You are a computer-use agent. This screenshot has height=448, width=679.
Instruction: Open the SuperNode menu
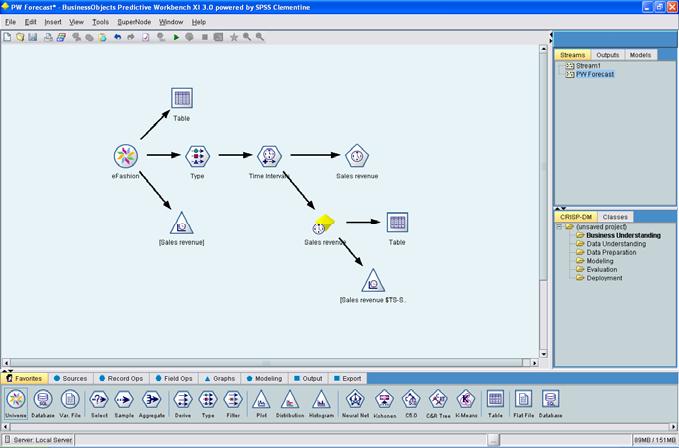[x=134, y=22]
